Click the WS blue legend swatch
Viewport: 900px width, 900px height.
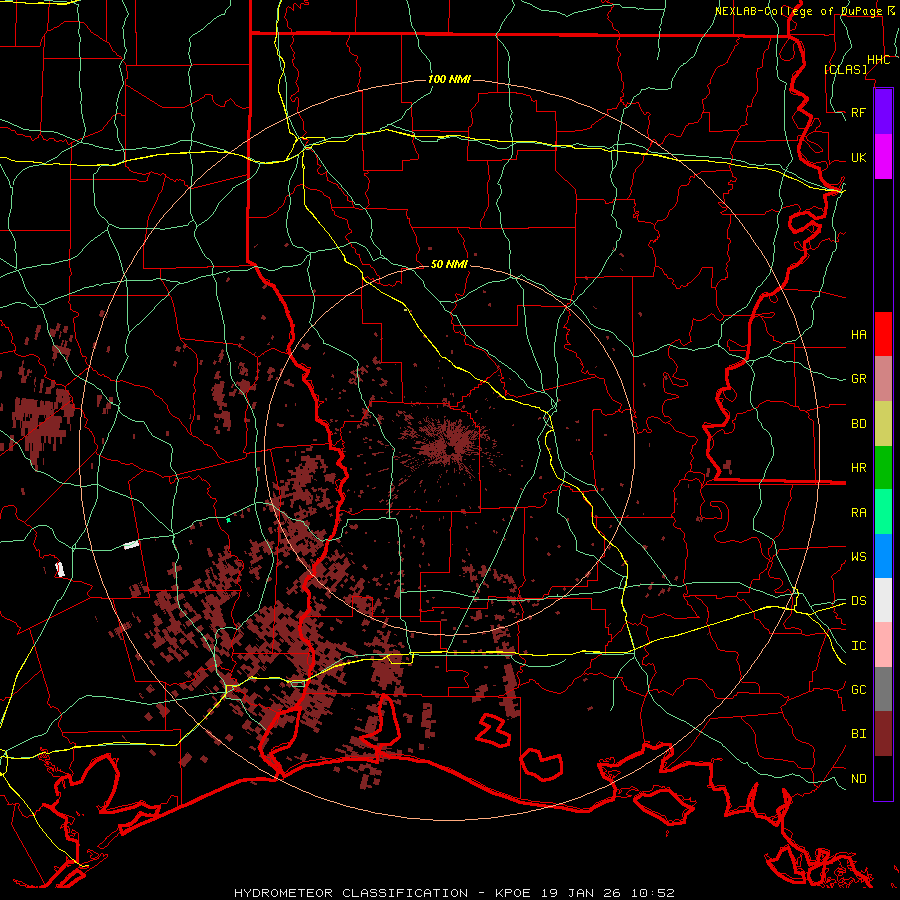coord(883,556)
